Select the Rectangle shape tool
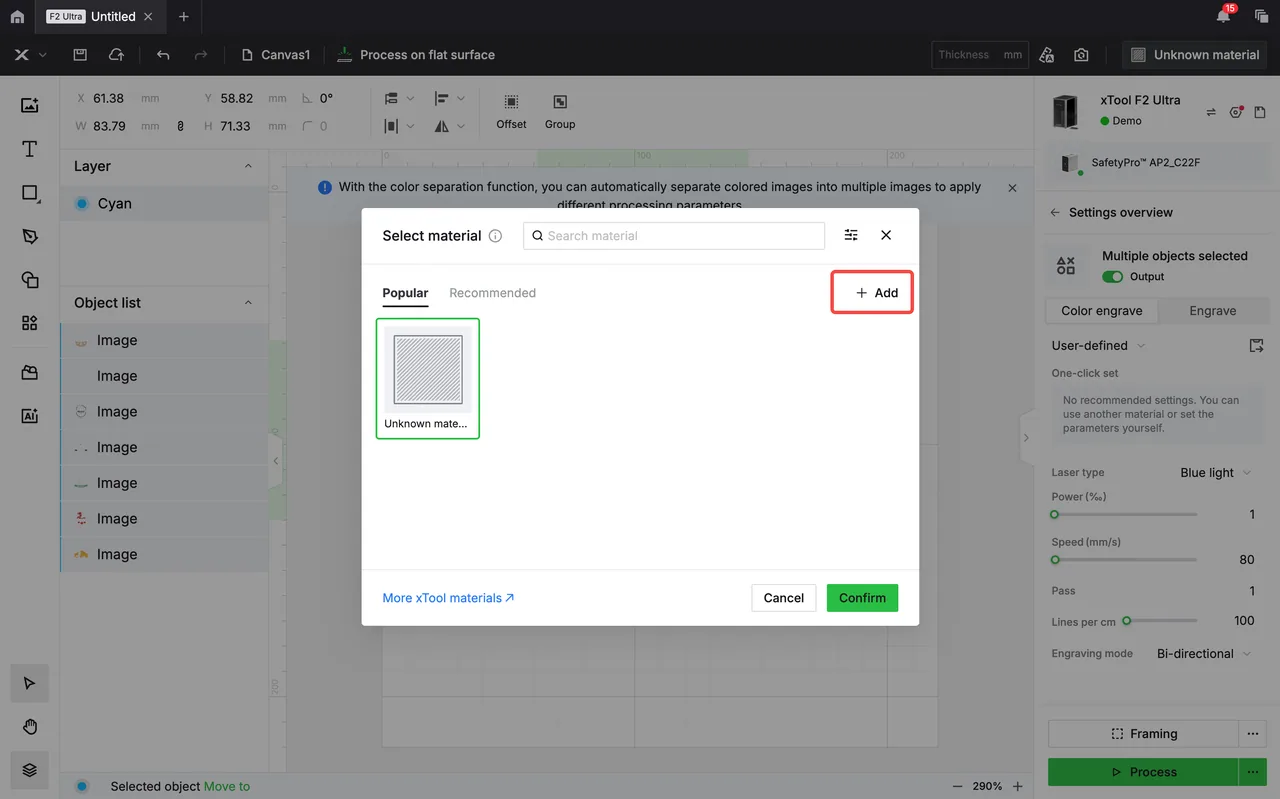The height and width of the screenshot is (799, 1280). tap(30, 193)
